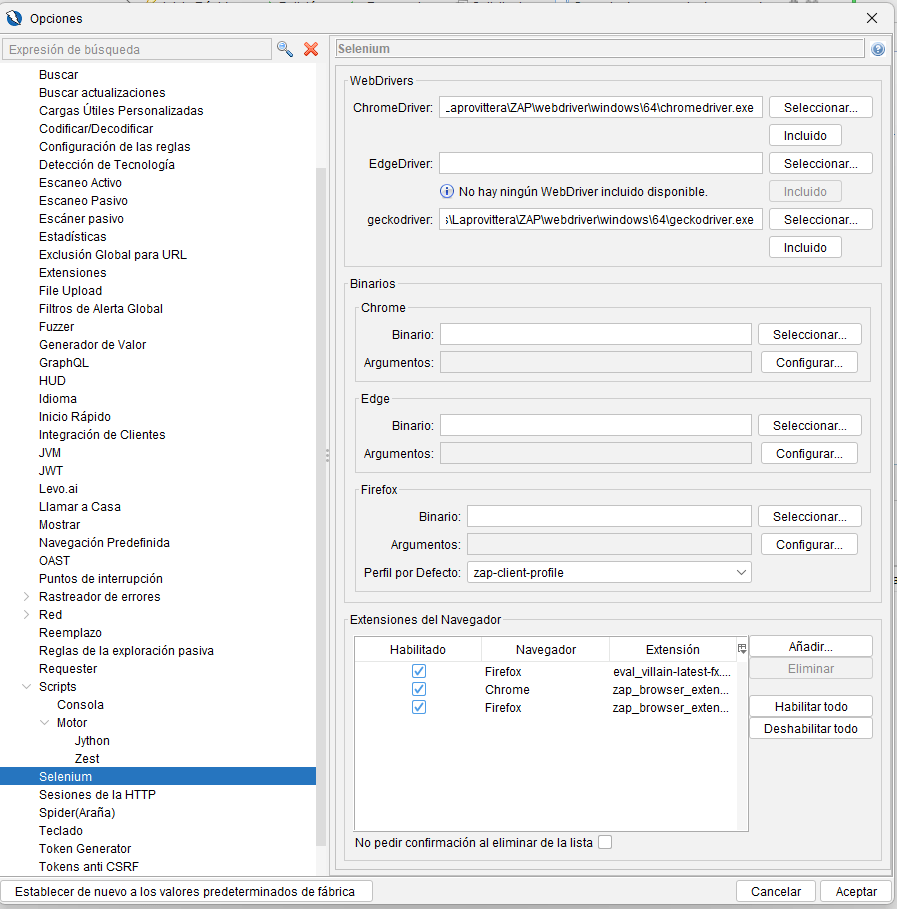Open the Token Generator options entry
The image size is (897, 909).
[x=85, y=849]
